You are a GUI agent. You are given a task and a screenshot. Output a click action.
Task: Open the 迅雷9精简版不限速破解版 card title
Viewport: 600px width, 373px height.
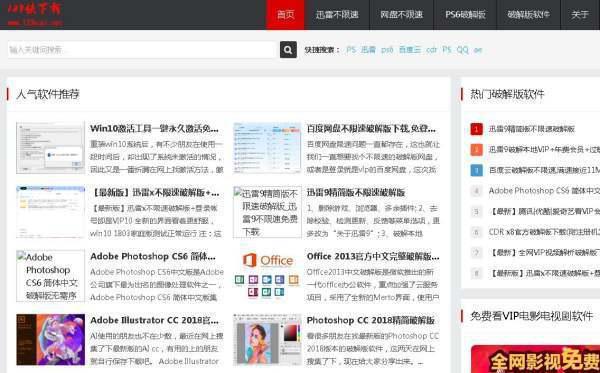click(x=356, y=192)
